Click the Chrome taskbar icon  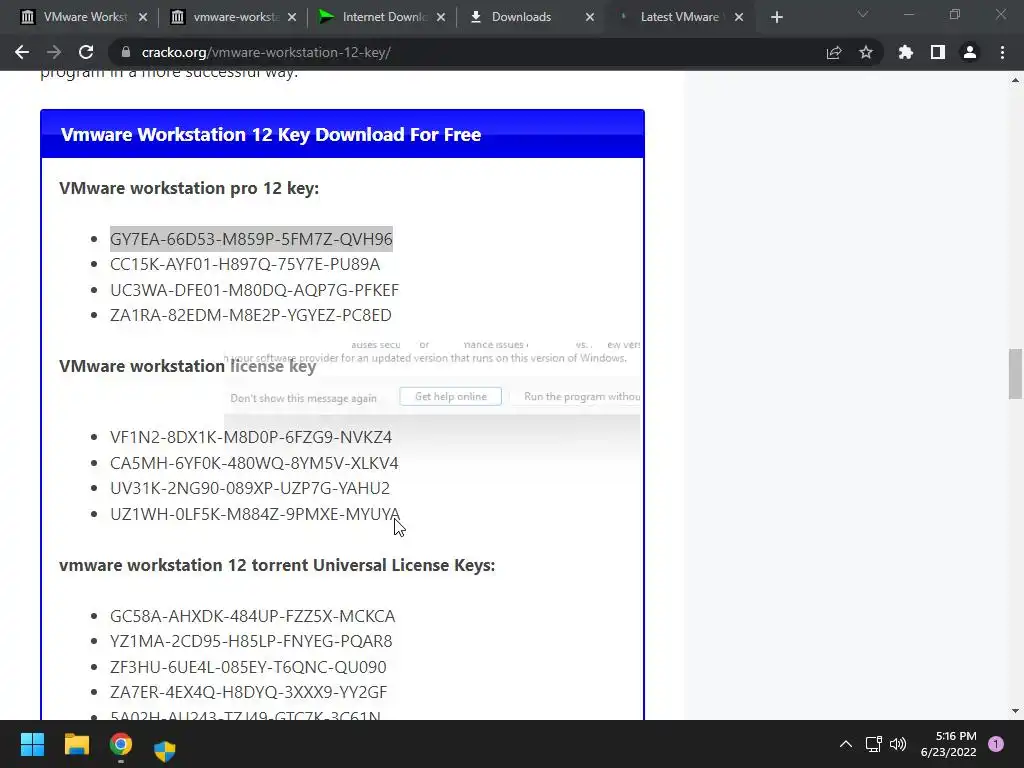click(x=121, y=744)
